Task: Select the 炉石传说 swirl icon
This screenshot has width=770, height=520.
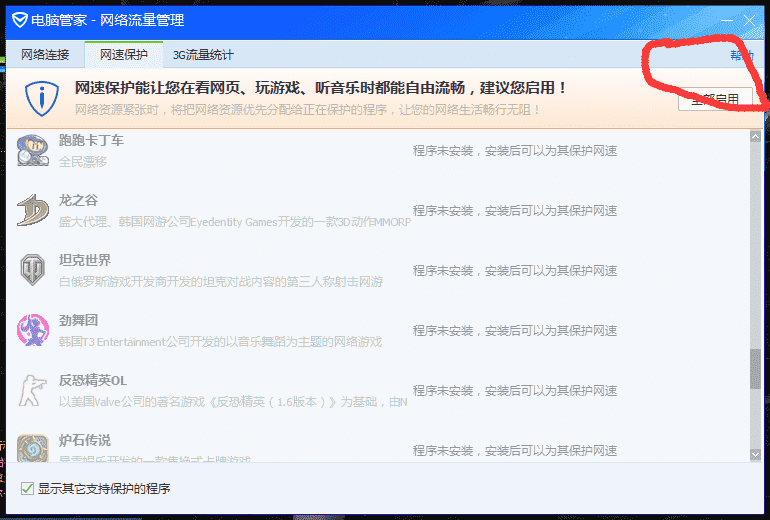Action: pos(33,448)
